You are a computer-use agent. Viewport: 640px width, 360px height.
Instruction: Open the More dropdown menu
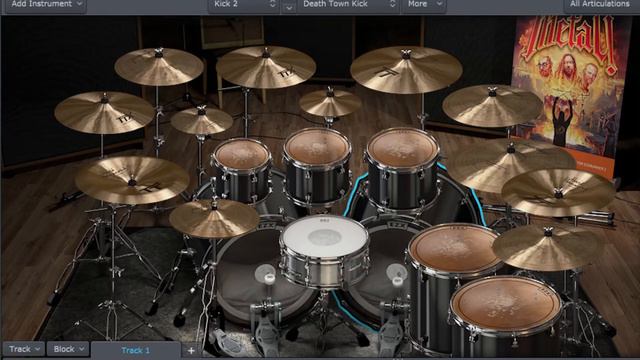(424, 5)
